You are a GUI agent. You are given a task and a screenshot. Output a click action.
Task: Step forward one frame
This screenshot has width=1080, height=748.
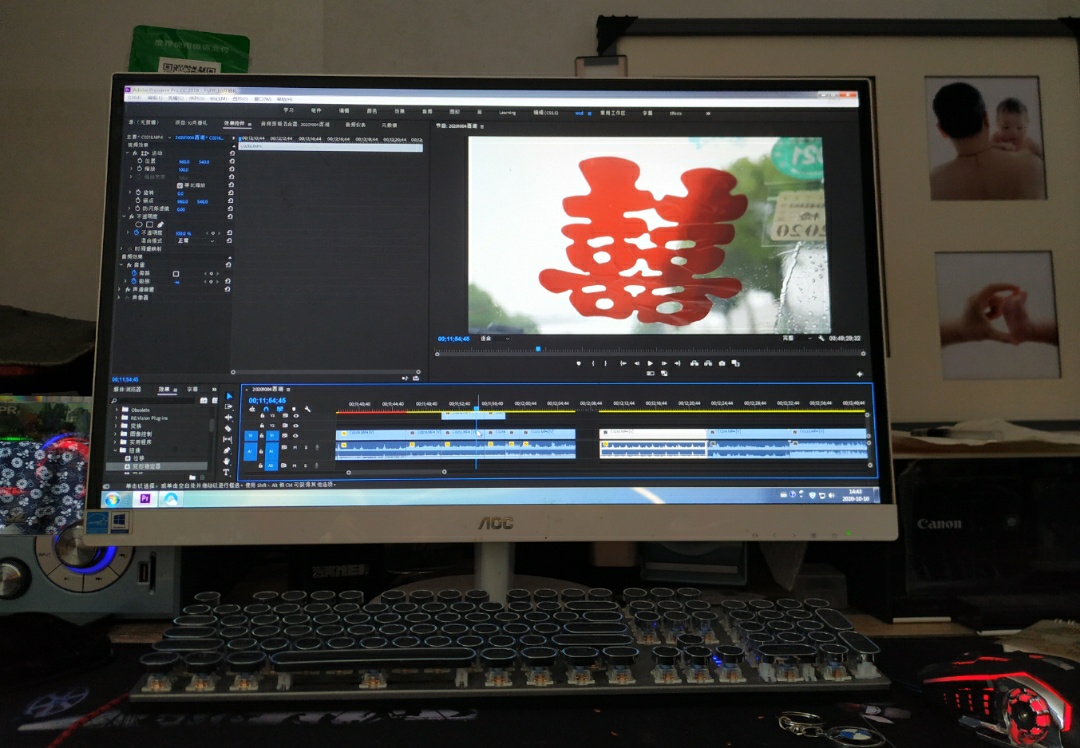click(x=664, y=363)
